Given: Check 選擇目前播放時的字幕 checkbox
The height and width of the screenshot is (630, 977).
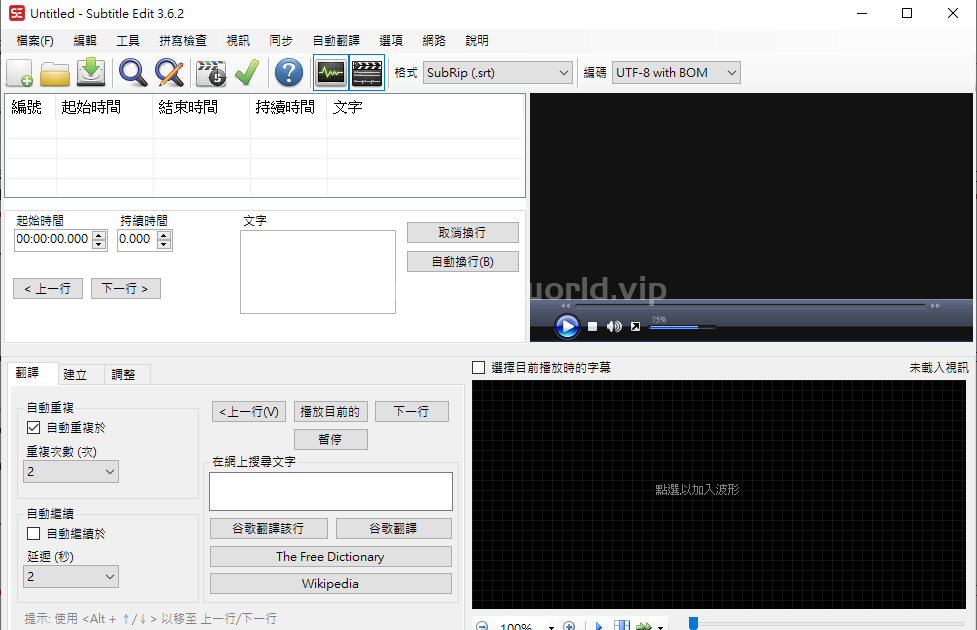Looking at the screenshot, I should tap(479, 368).
